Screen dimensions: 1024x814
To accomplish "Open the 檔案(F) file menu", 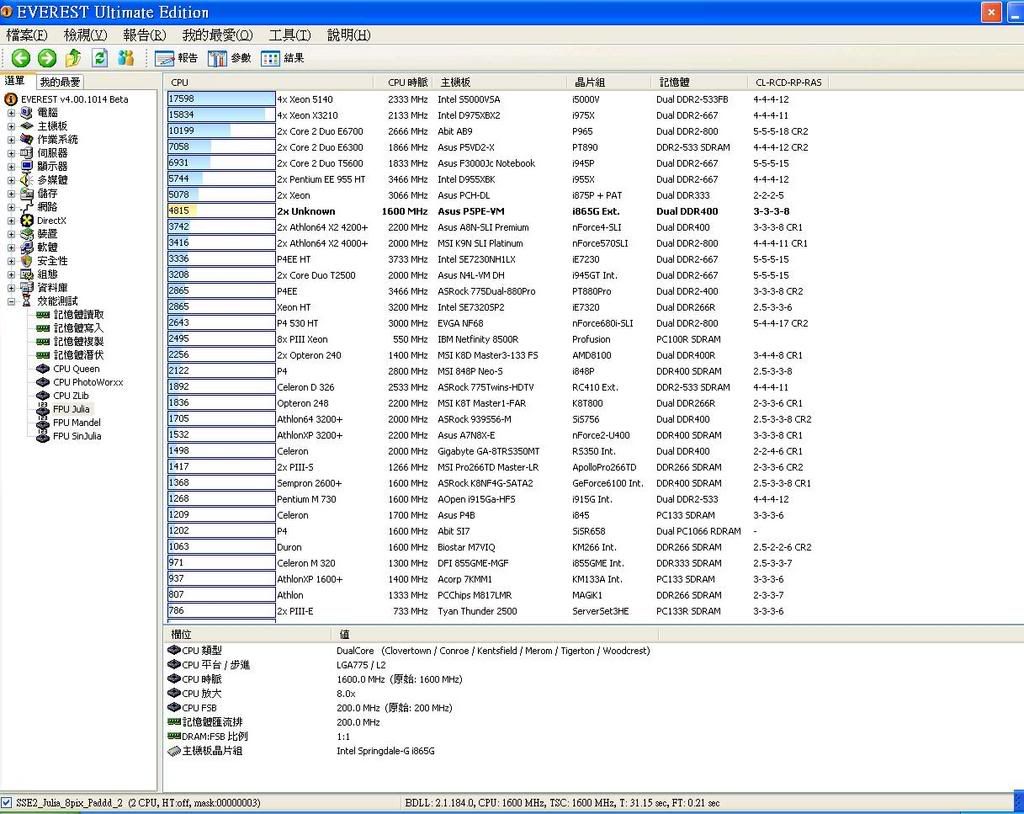I will pyautogui.click(x=27, y=35).
